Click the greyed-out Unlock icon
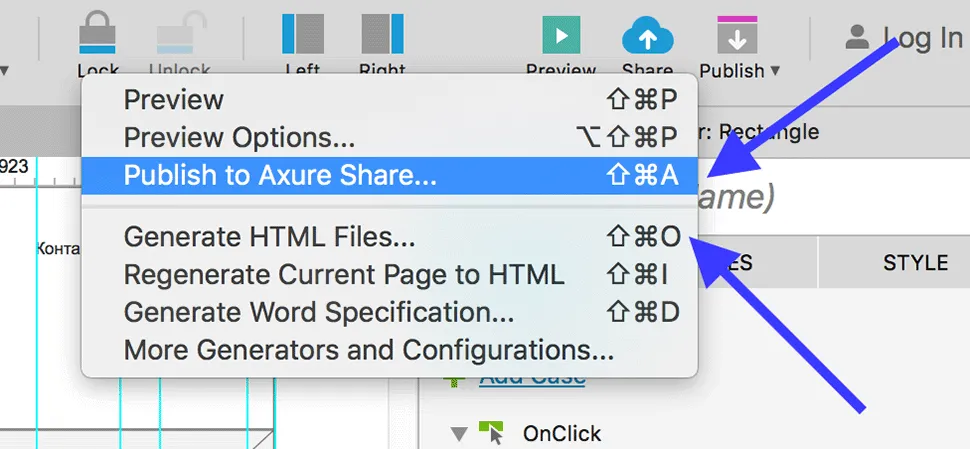This screenshot has height=449, width=970. coord(180,35)
